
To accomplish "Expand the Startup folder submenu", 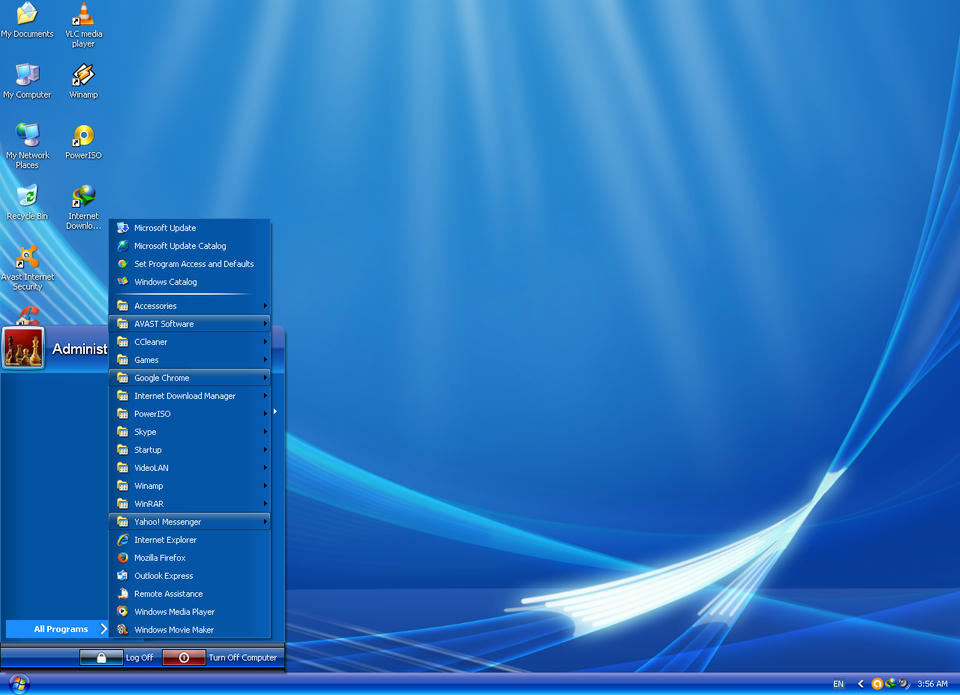I will (x=190, y=449).
